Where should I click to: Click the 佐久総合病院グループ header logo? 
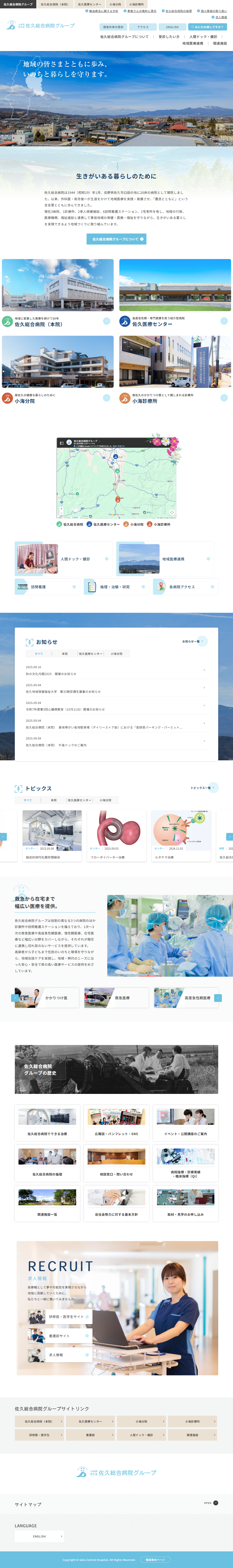click(41, 26)
